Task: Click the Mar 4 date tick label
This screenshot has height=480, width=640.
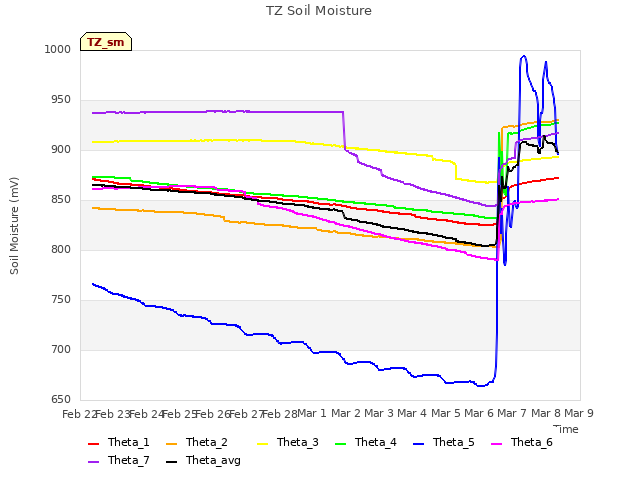Action: point(412,413)
